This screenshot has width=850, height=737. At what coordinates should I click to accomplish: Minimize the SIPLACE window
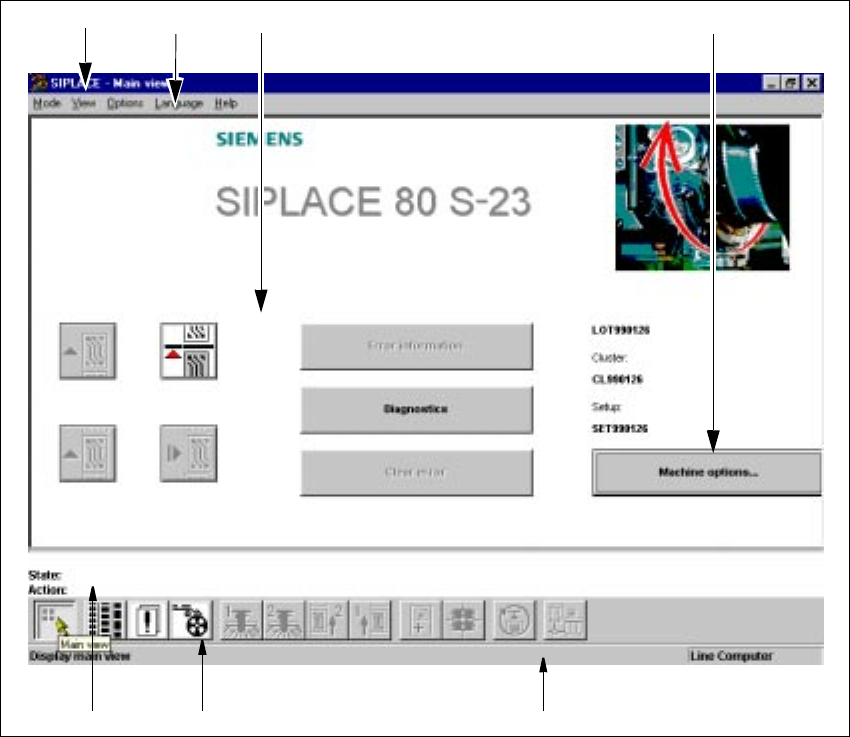coord(771,83)
